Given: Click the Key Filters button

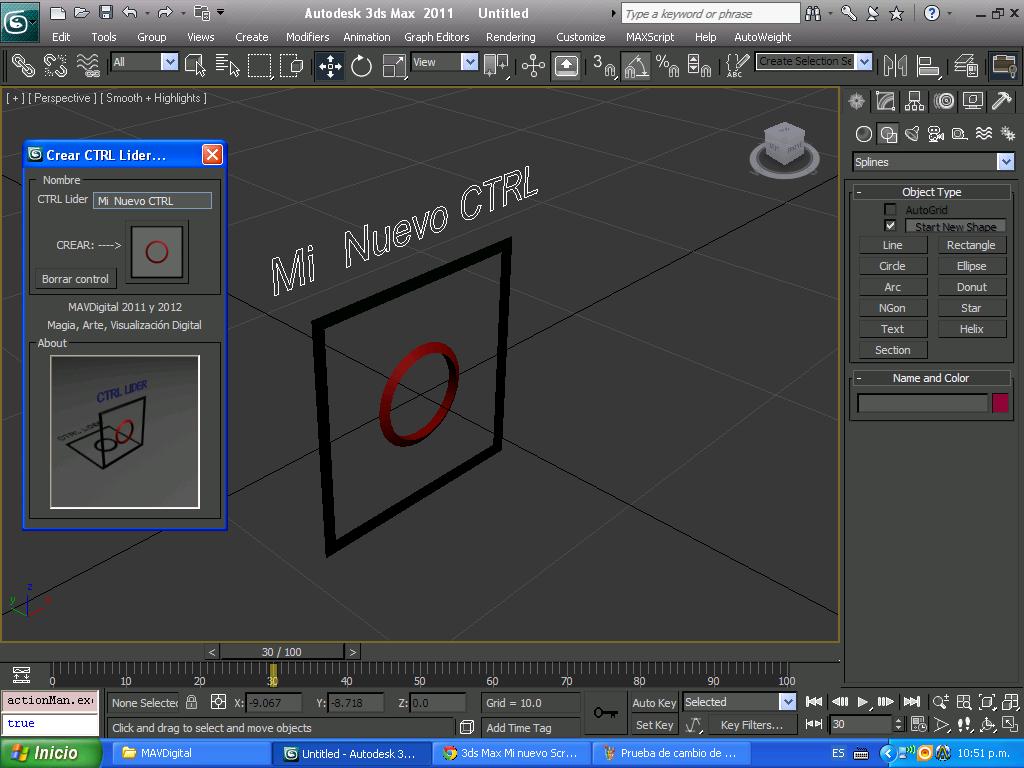Looking at the screenshot, I should [x=751, y=725].
